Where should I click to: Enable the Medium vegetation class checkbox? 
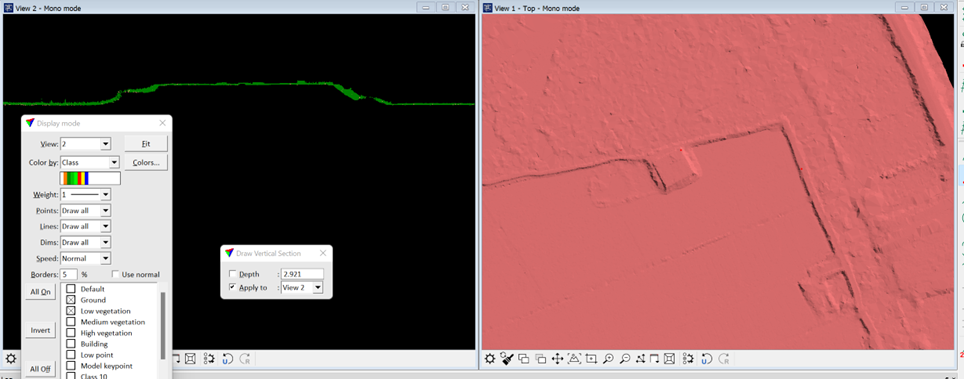point(71,322)
